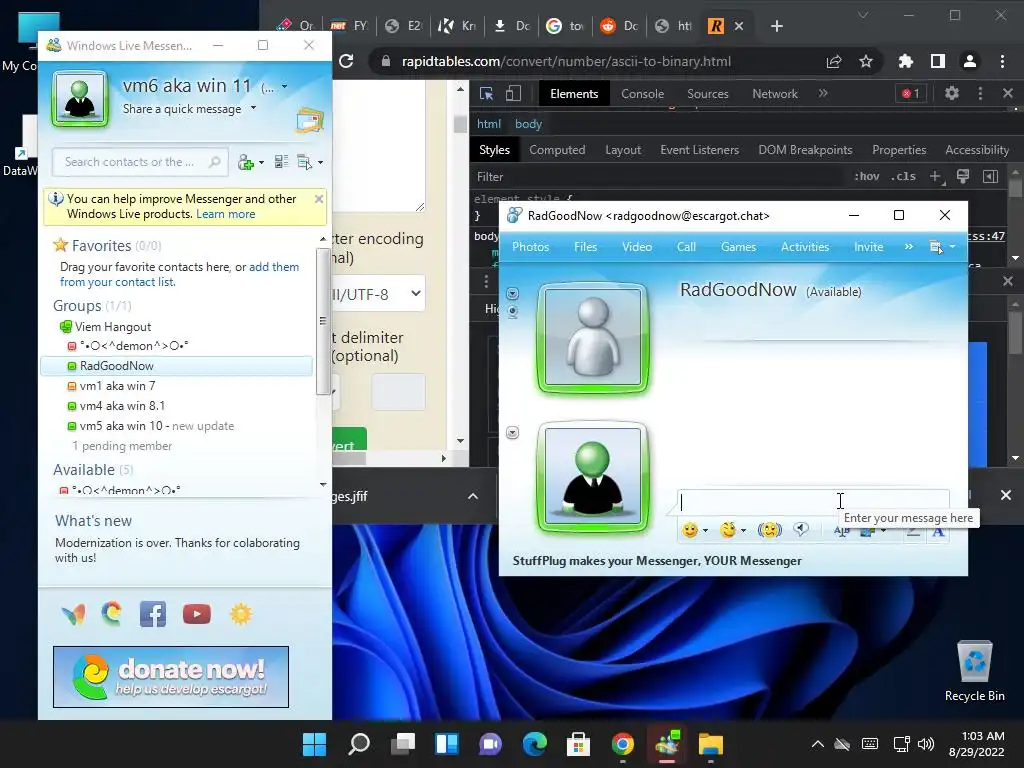Click share page icon in address bar

pos(833,61)
